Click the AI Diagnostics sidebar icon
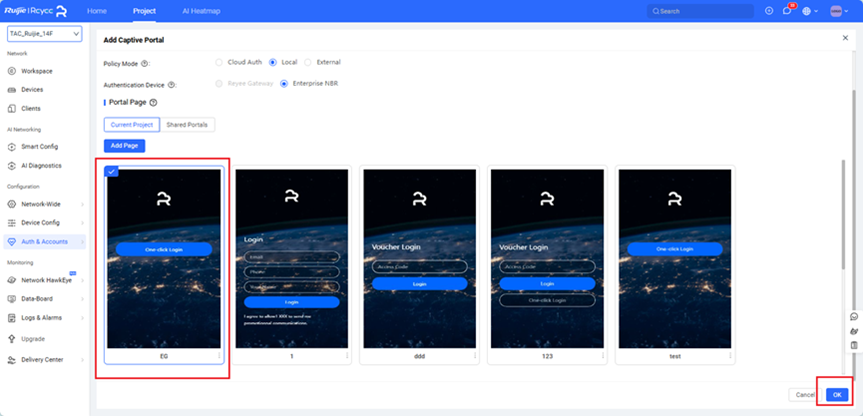This screenshot has height=416, width=863. 12,166
